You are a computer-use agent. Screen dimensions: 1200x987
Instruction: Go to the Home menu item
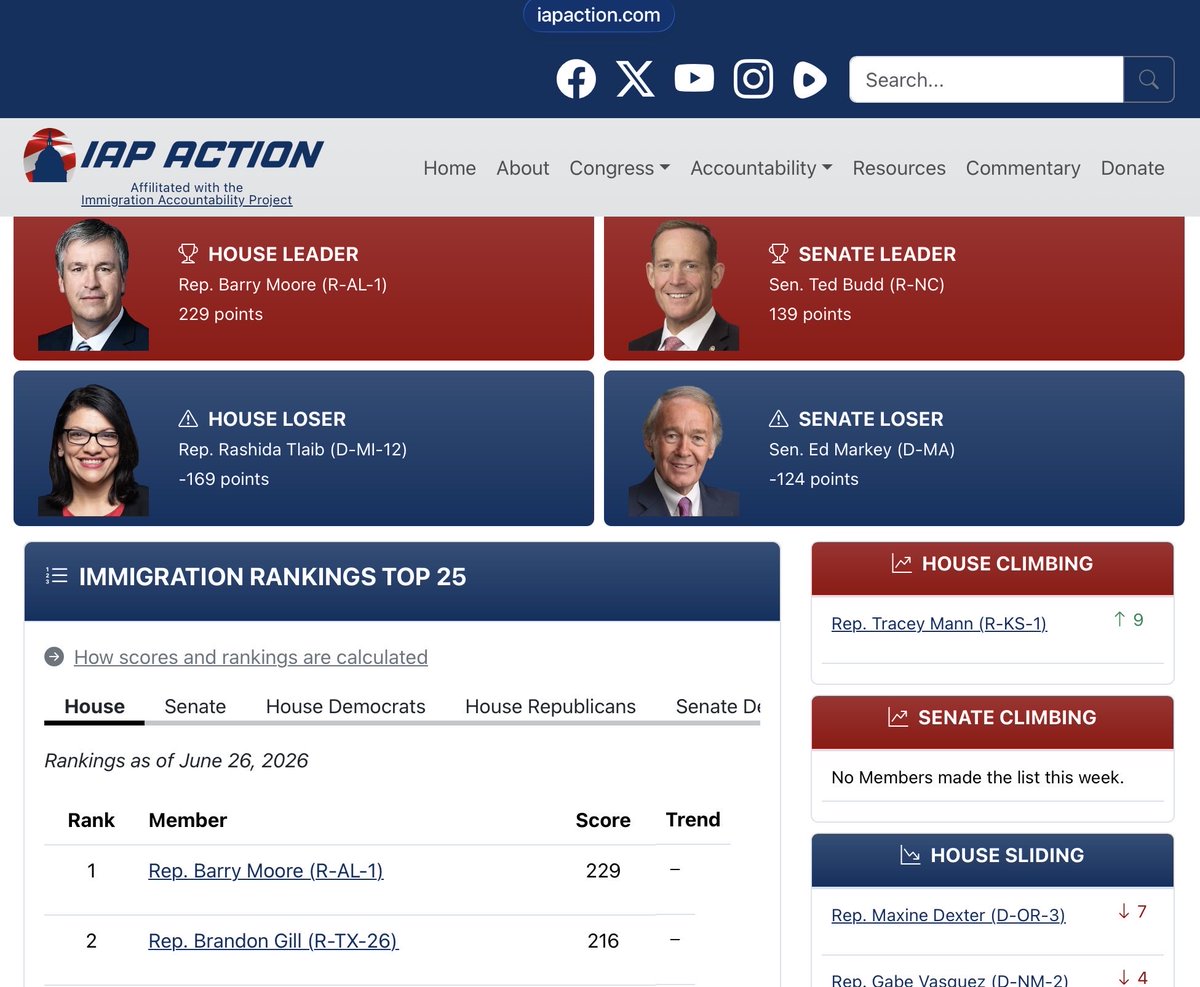(449, 168)
